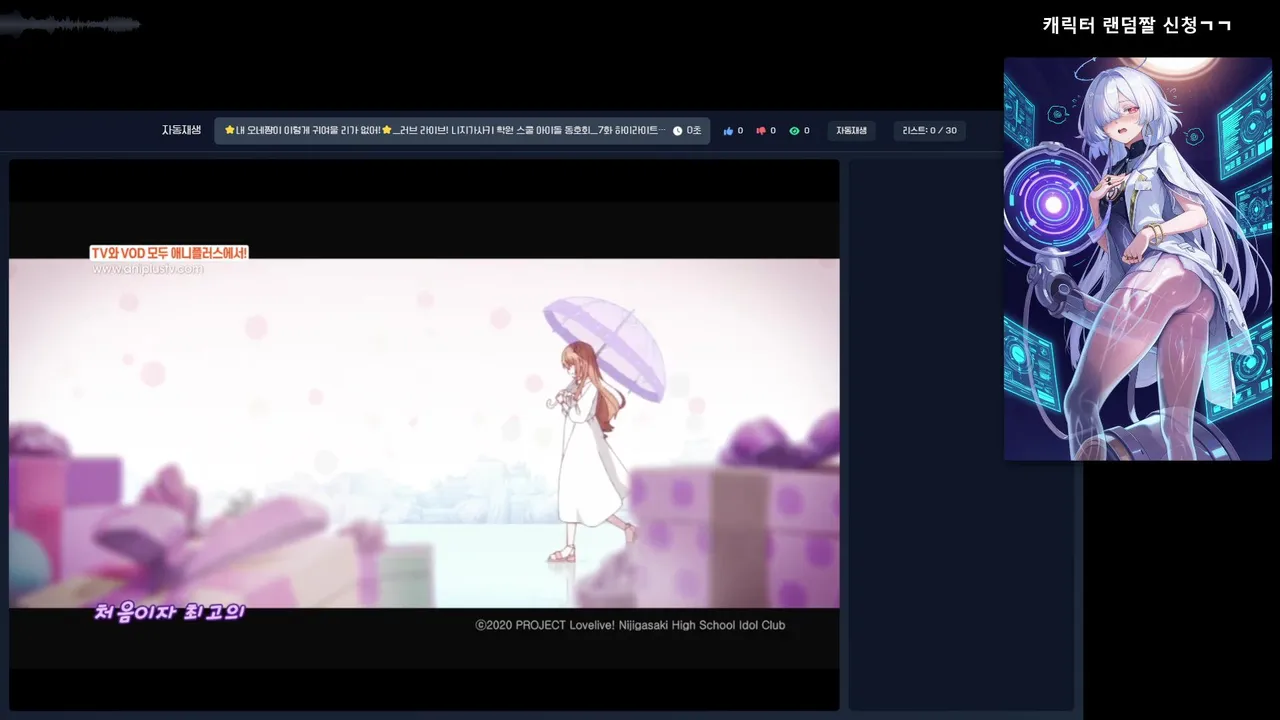Click the current video title bar
Viewport: 1280px width, 720px height.
click(462, 131)
